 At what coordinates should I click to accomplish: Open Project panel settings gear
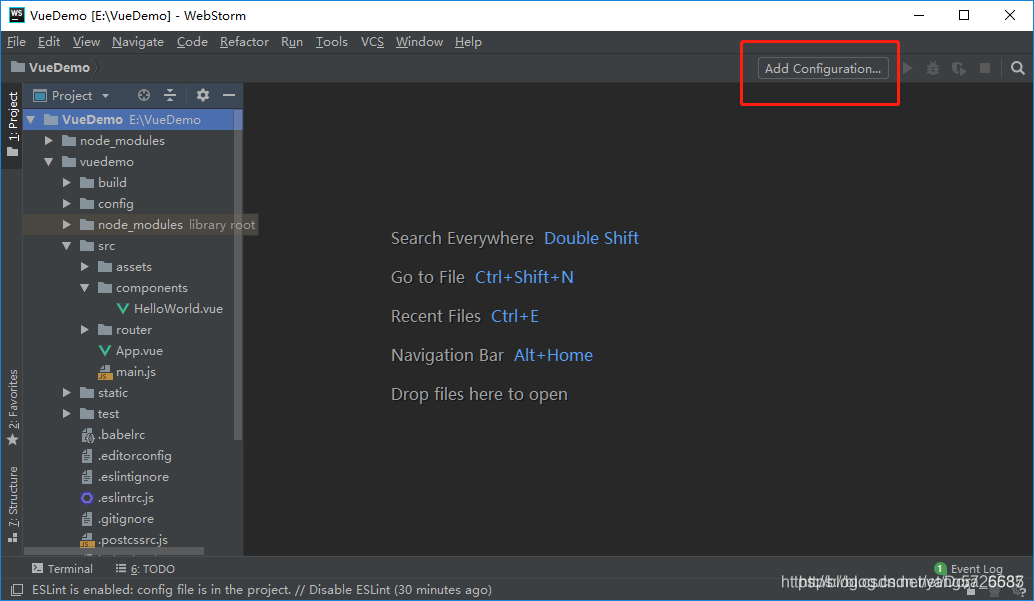point(202,95)
